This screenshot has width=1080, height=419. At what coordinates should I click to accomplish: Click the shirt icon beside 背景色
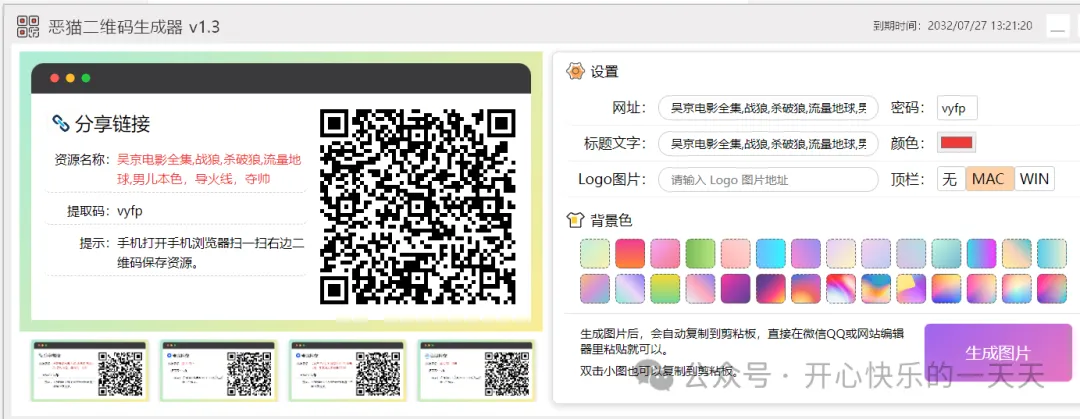(x=575, y=221)
